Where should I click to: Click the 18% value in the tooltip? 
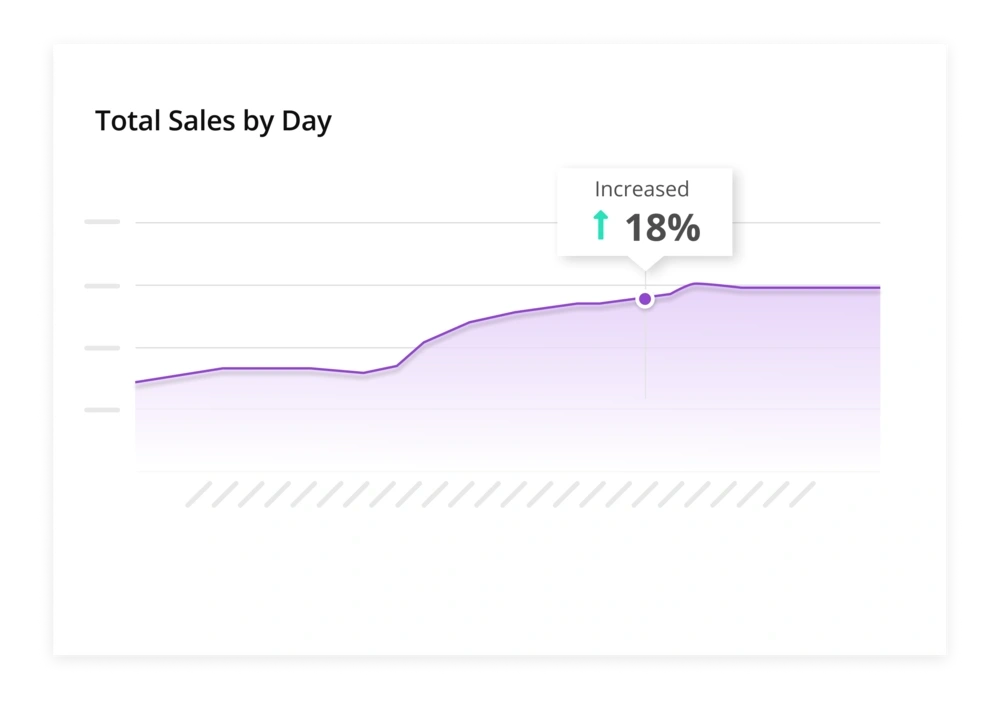[x=662, y=228]
